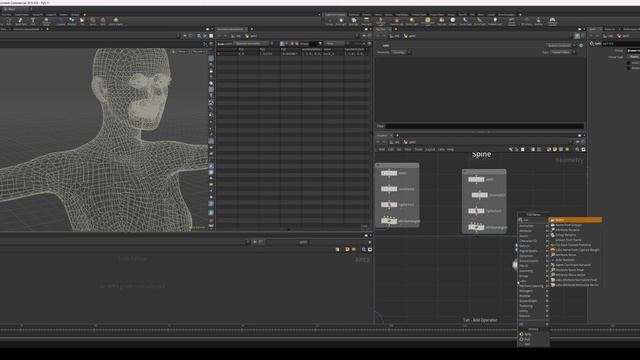Image resolution: width=640 pixels, height=360 pixels.
Task: Select the Spot Light shelf tool
Action: tap(354, 21)
